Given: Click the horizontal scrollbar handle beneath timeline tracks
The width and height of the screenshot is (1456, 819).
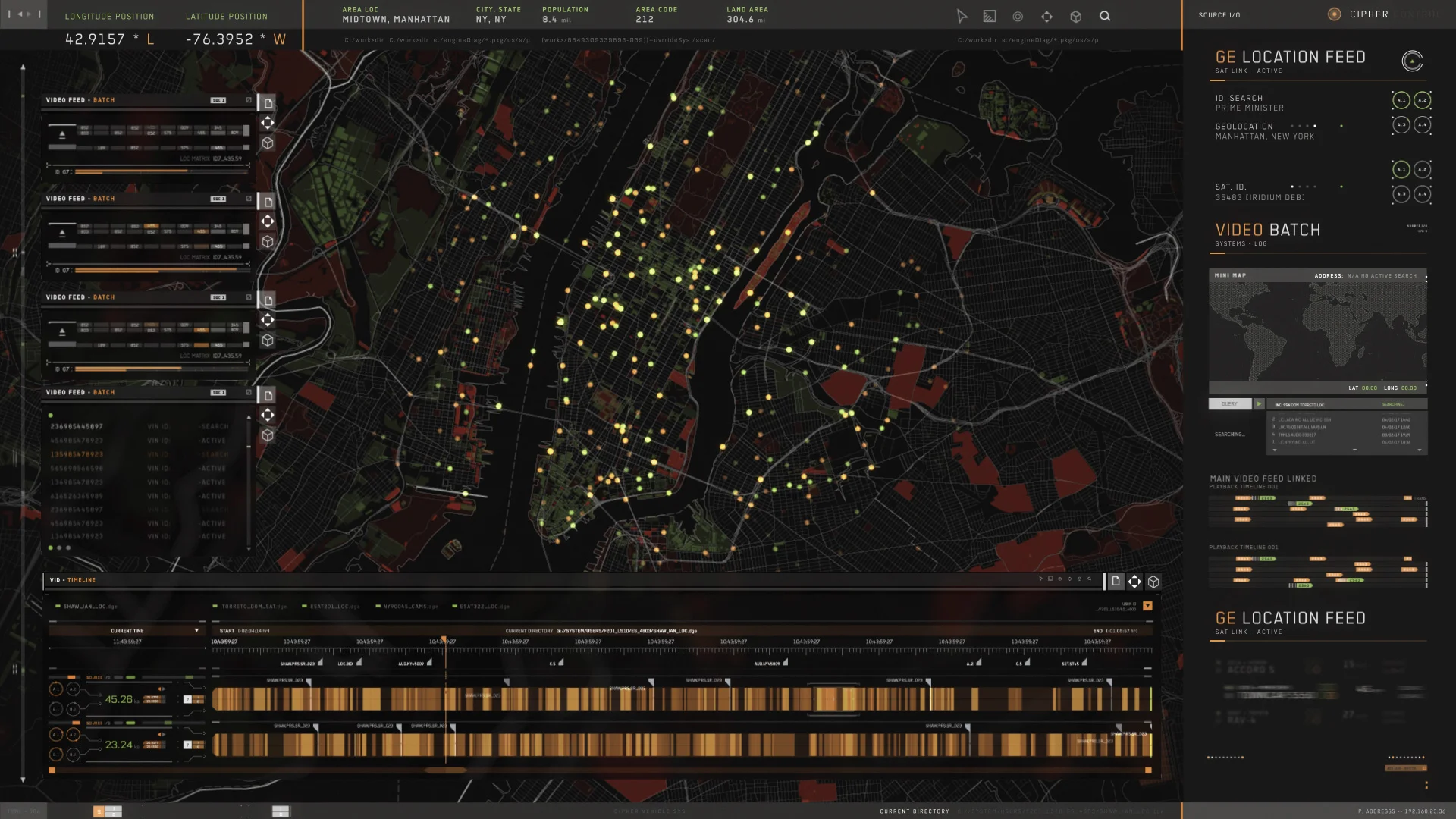Looking at the screenshot, I should click(445, 770).
